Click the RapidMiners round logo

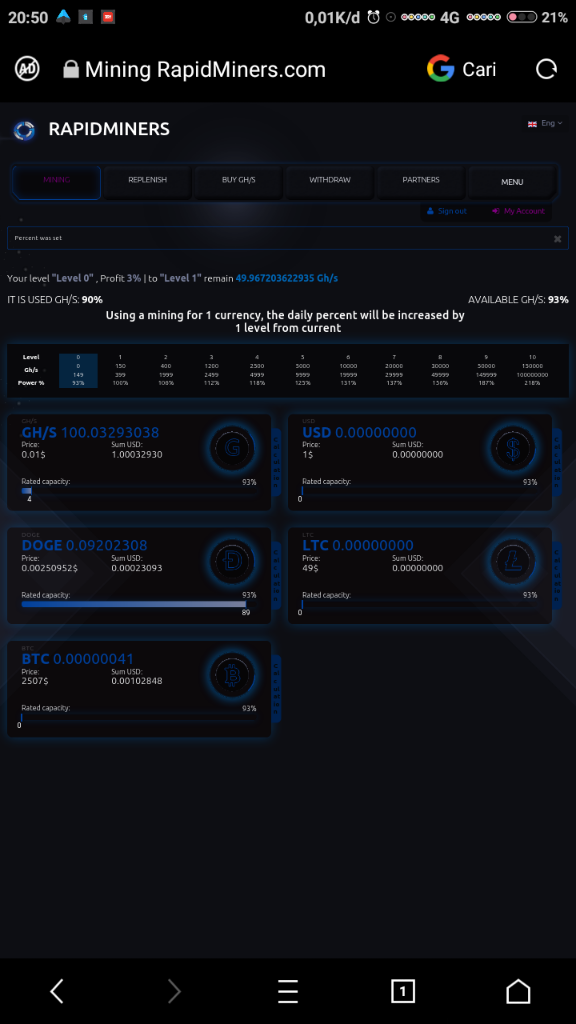(x=24, y=130)
